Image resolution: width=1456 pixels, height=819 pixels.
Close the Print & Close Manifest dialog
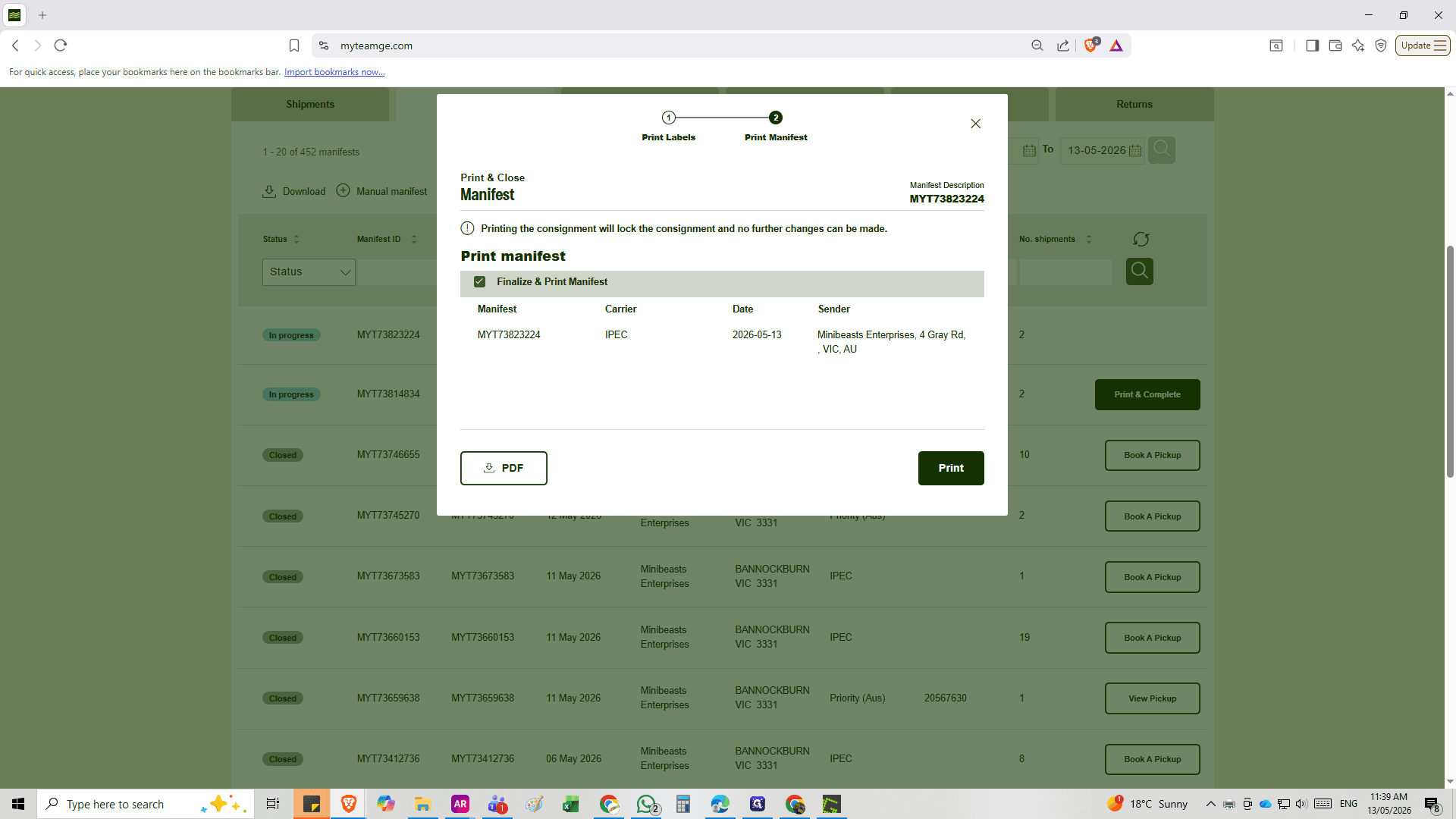975,124
